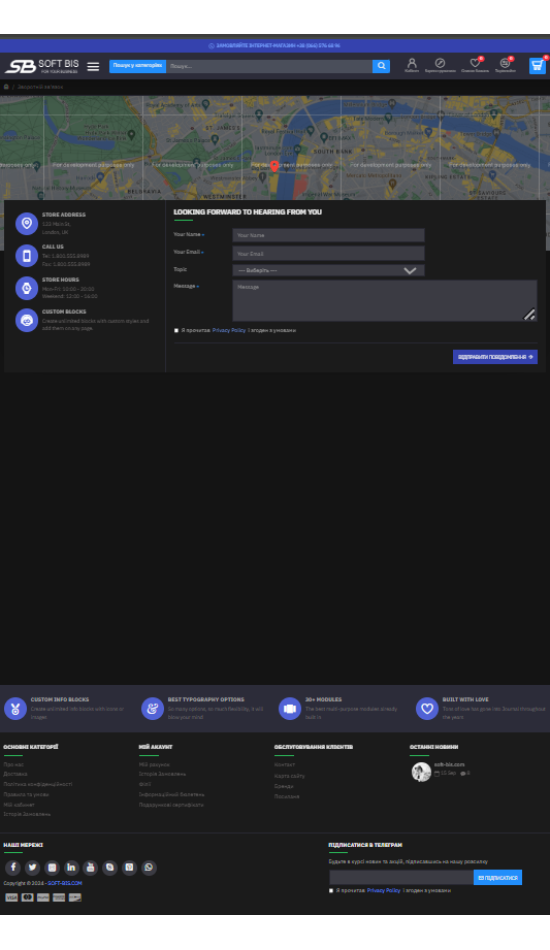Click the home icon in breadcrumb

tap(6, 87)
